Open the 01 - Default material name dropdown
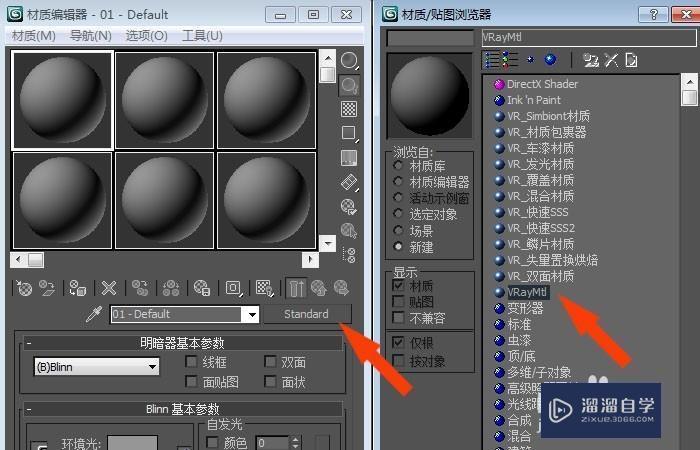Screen dimensions: 700x450 [x=252, y=314]
